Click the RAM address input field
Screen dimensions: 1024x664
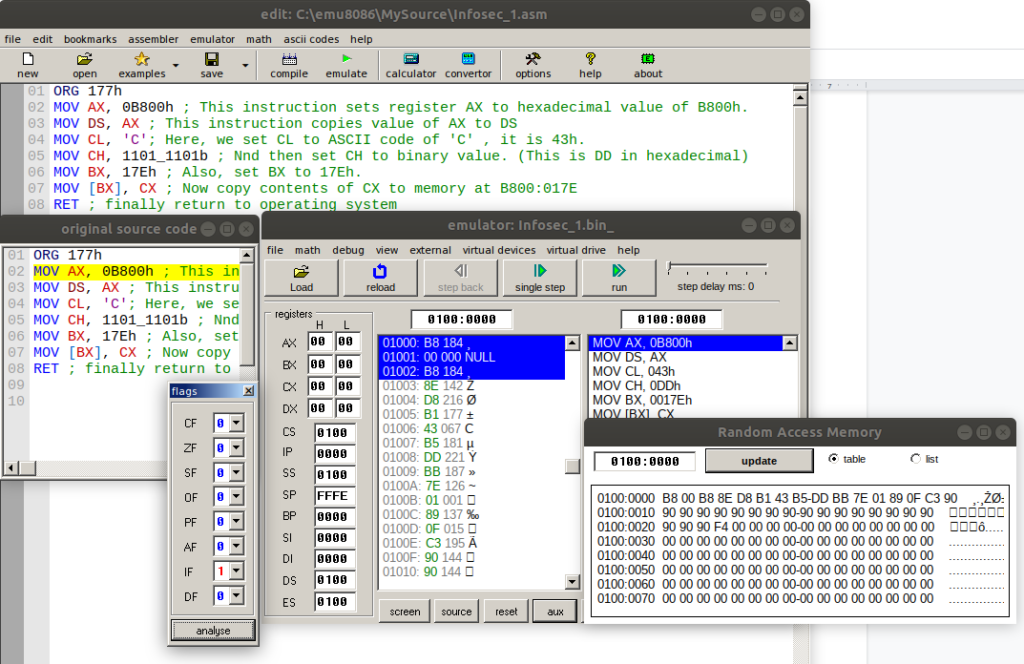point(644,461)
